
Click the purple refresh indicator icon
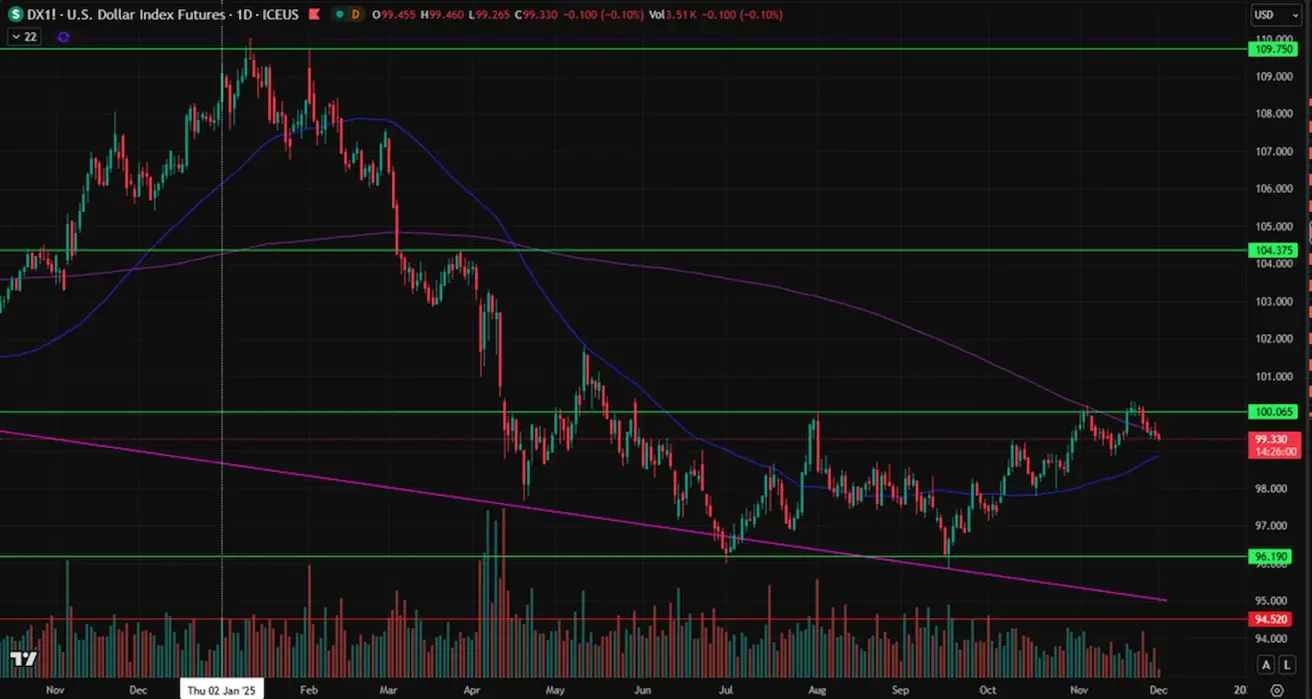tap(64, 37)
